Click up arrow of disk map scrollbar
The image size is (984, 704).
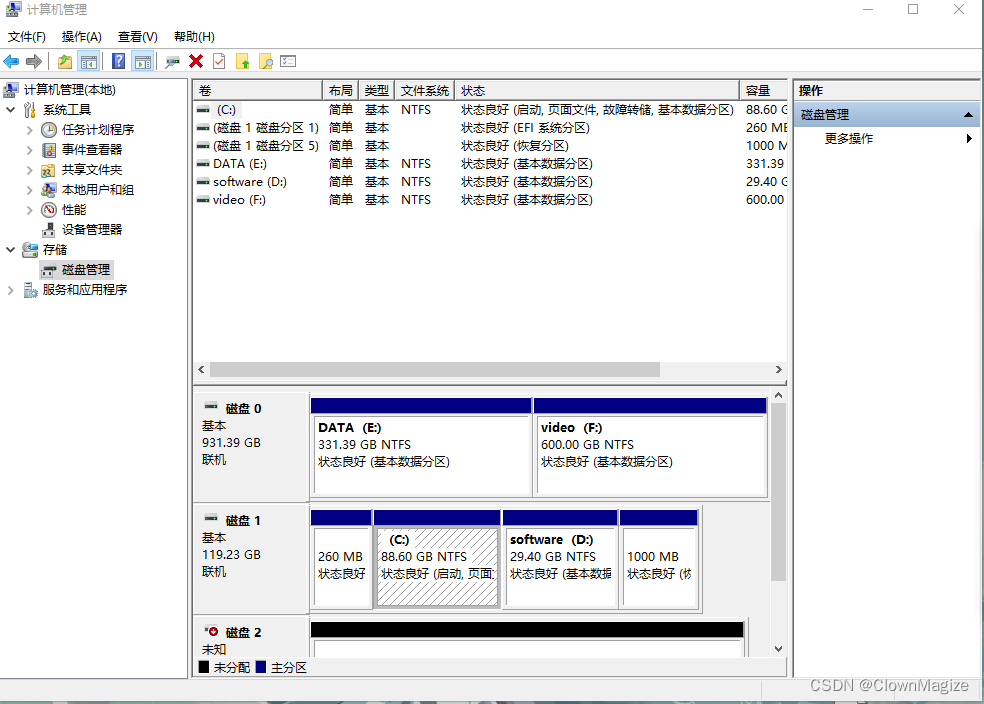[x=778, y=395]
